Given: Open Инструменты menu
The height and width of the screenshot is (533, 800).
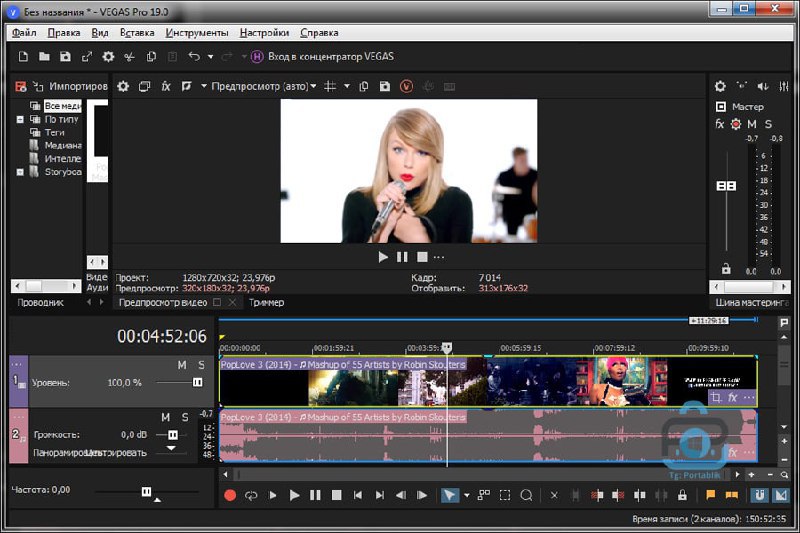Looking at the screenshot, I should pyautogui.click(x=197, y=33).
